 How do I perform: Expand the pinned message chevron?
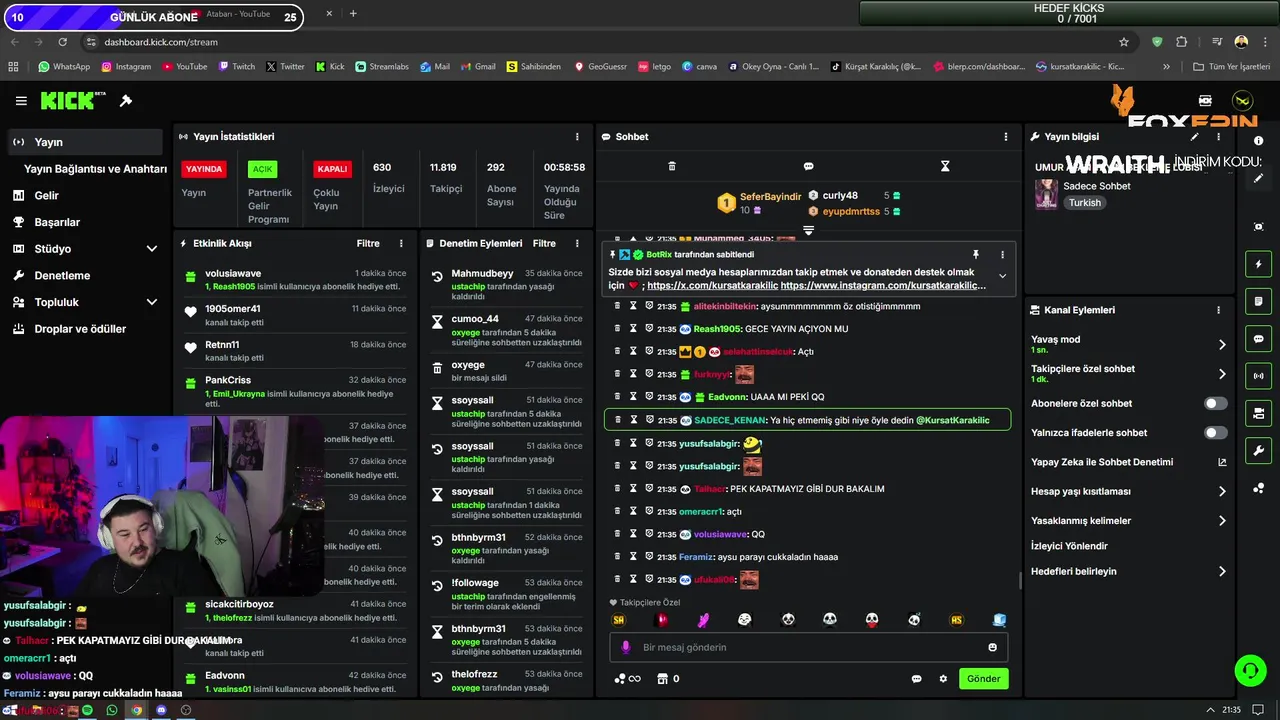[x=1002, y=277]
